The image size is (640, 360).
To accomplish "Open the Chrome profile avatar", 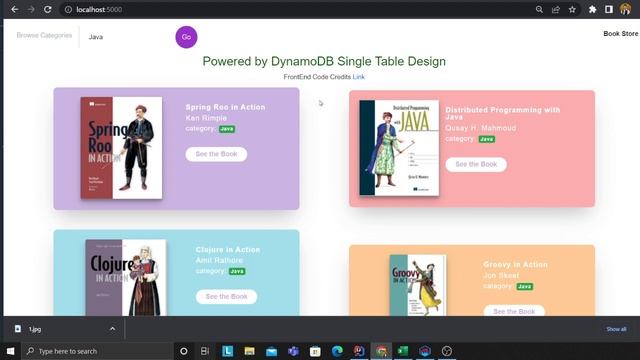I will (625, 9).
